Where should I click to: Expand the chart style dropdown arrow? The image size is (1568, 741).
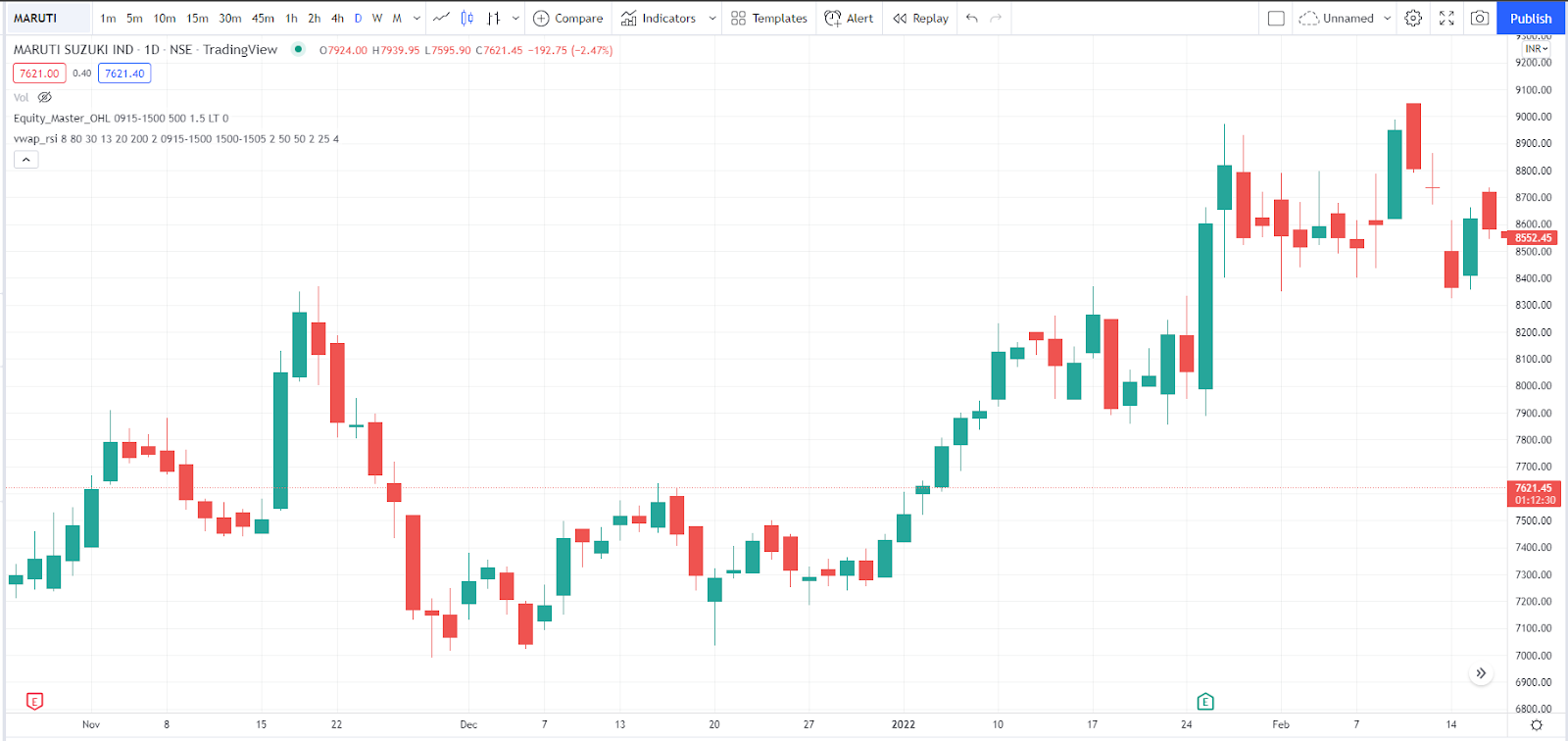pyautogui.click(x=515, y=18)
